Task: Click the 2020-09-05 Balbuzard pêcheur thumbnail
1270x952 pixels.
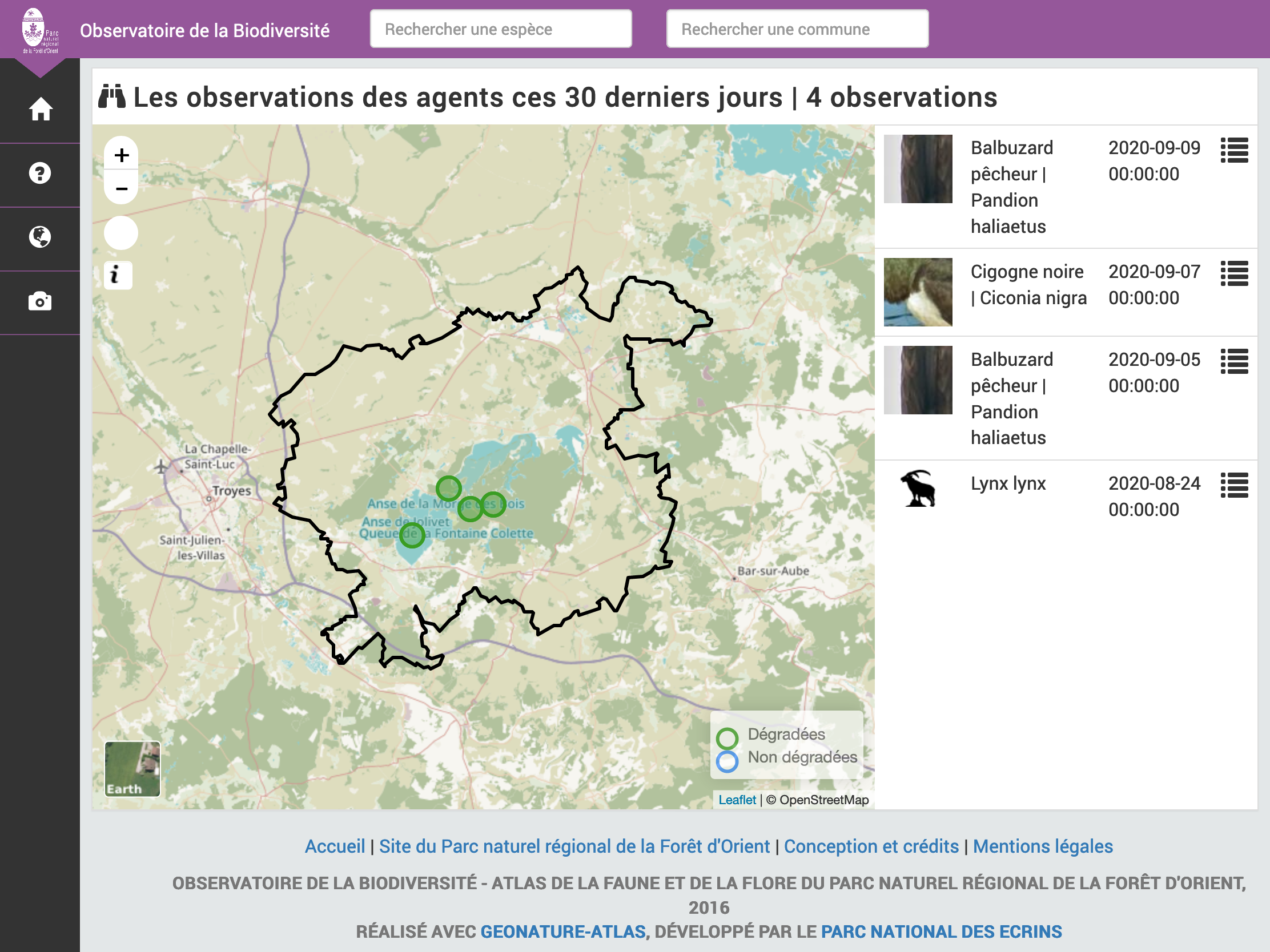Action: (x=918, y=381)
